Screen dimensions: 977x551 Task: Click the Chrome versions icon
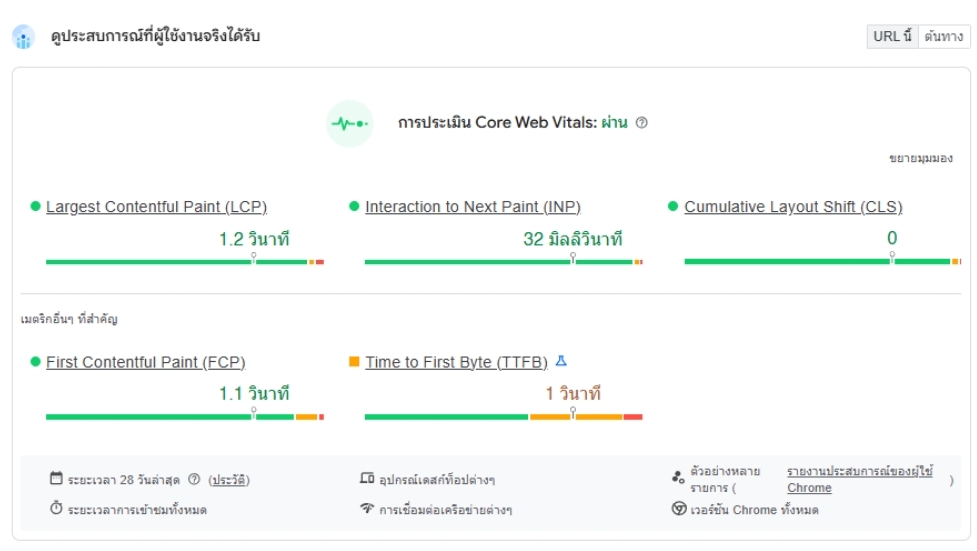(679, 509)
